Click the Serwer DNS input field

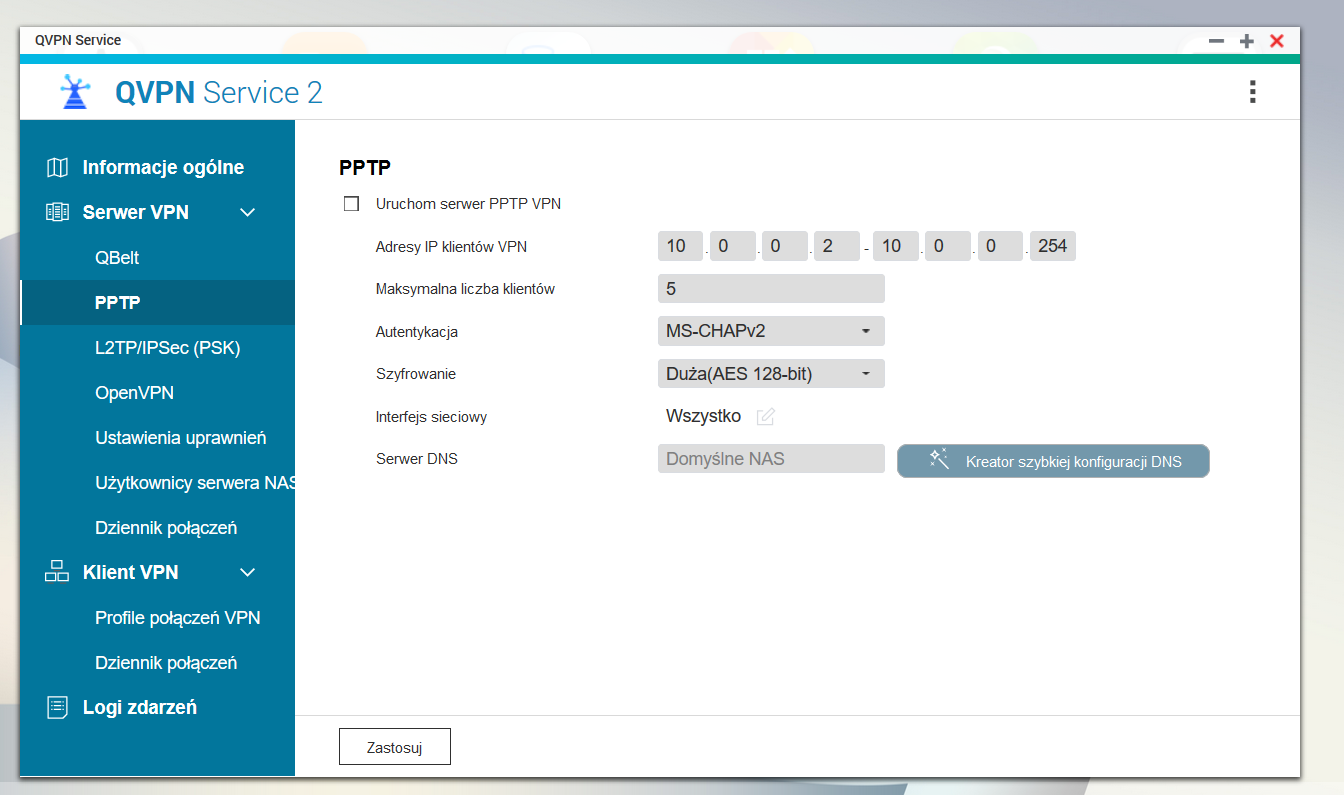point(771,459)
